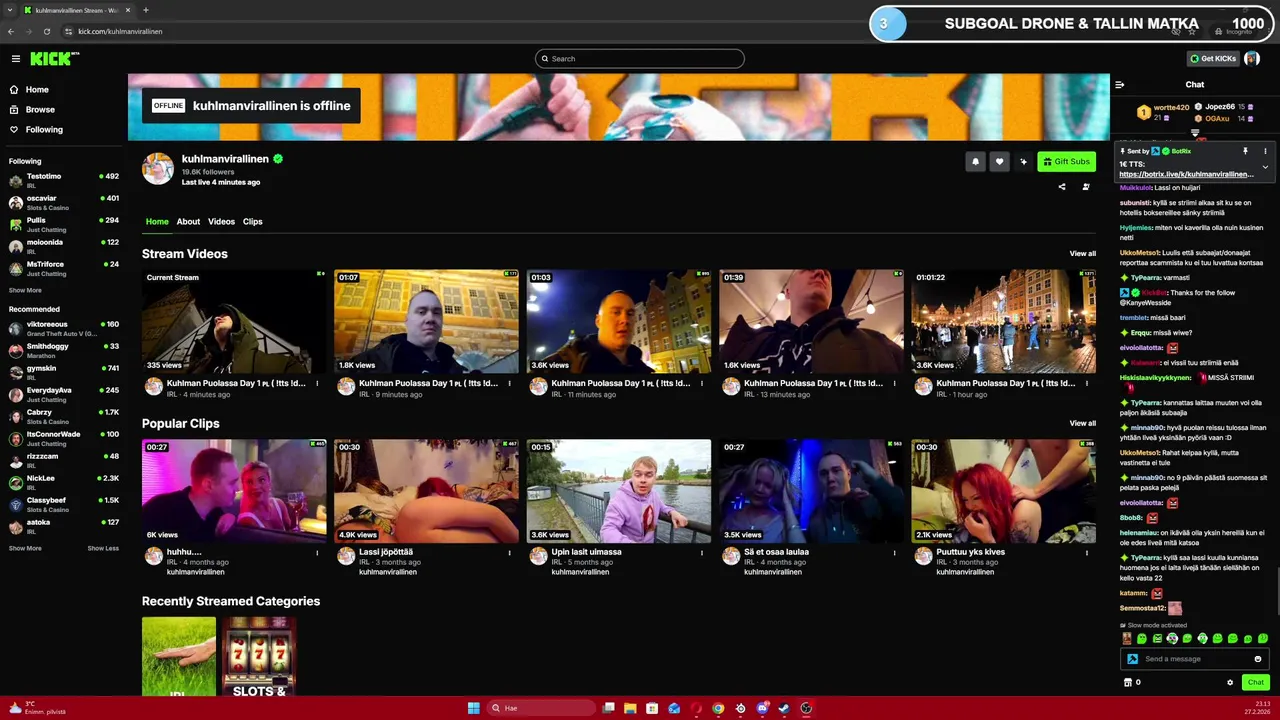Open pinned message three-dot menu
1280x720 pixels.
coord(1265,151)
